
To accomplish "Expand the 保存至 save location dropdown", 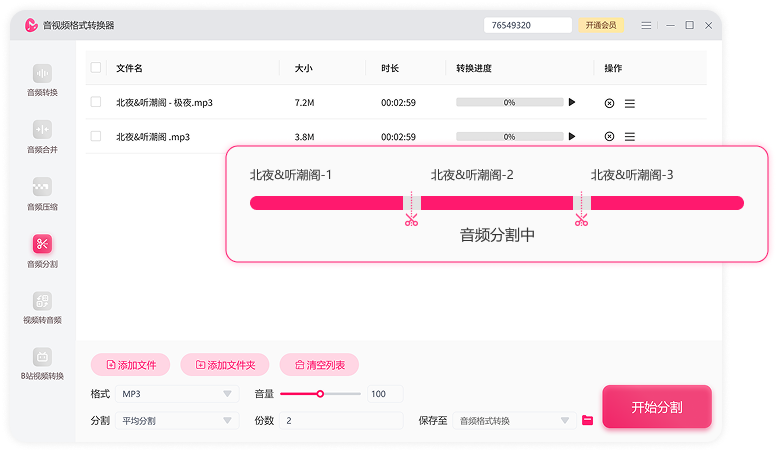I will [515, 421].
